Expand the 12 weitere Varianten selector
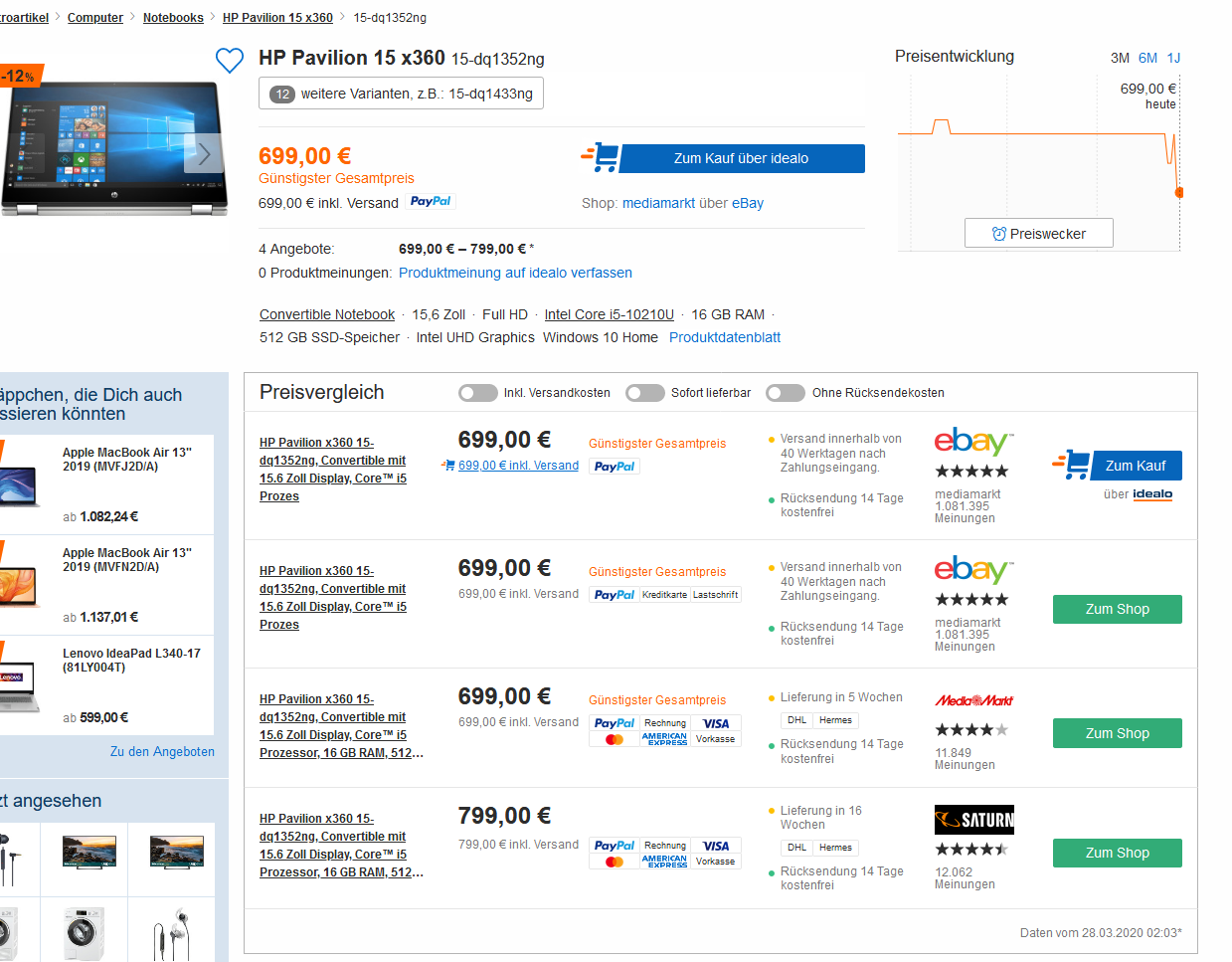1232x962 pixels. pos(401,94)
